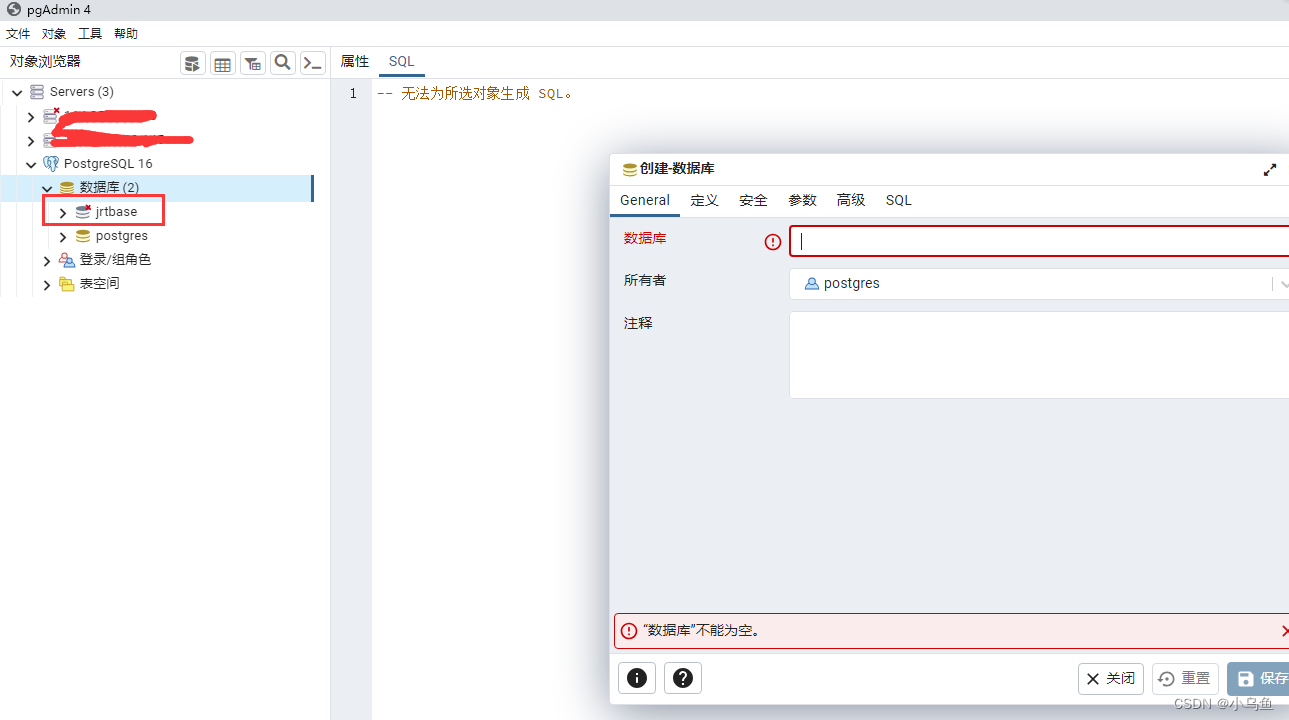Image resolution: width=1289 pixels, height=720 pixels.
Task: Click the error warning icon beside 数据库 field
Action: click(772, 242)
